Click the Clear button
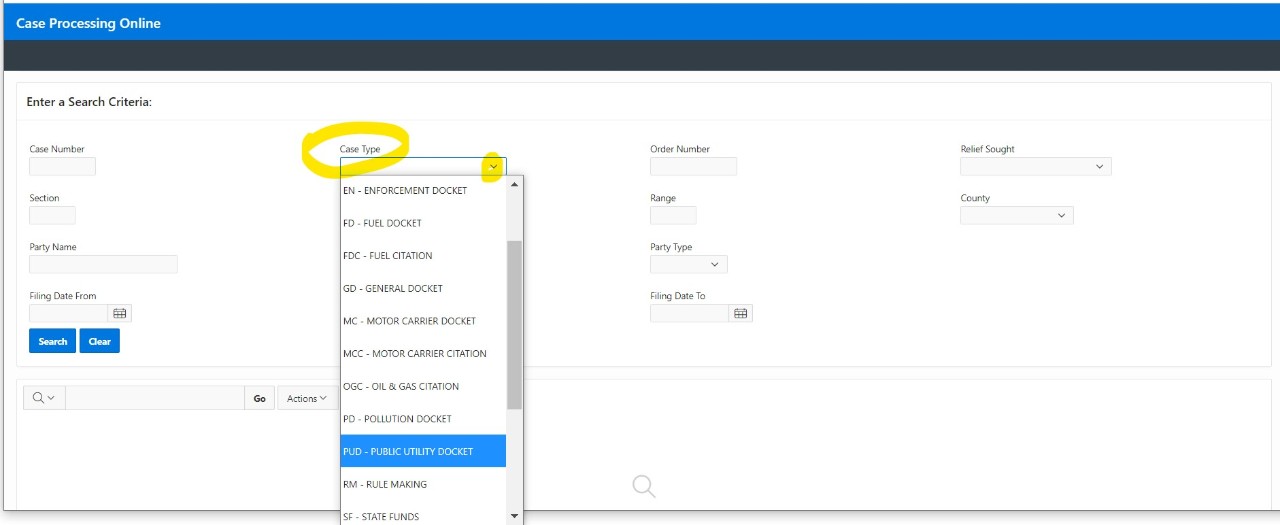This screenshot has width=1280, height=525. (99, 341)
